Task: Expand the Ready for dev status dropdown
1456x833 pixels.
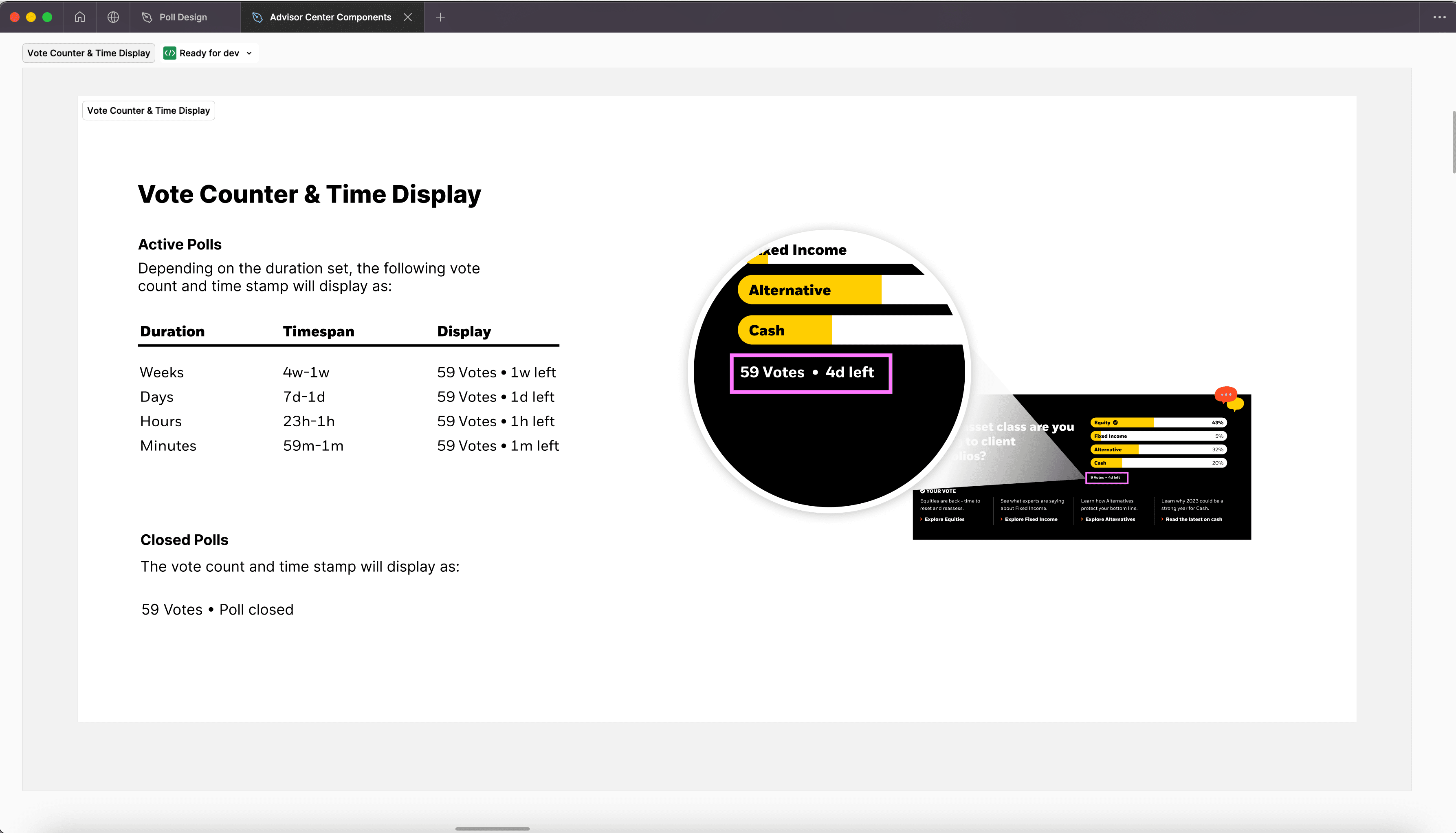Action: [x=249, y=53]
